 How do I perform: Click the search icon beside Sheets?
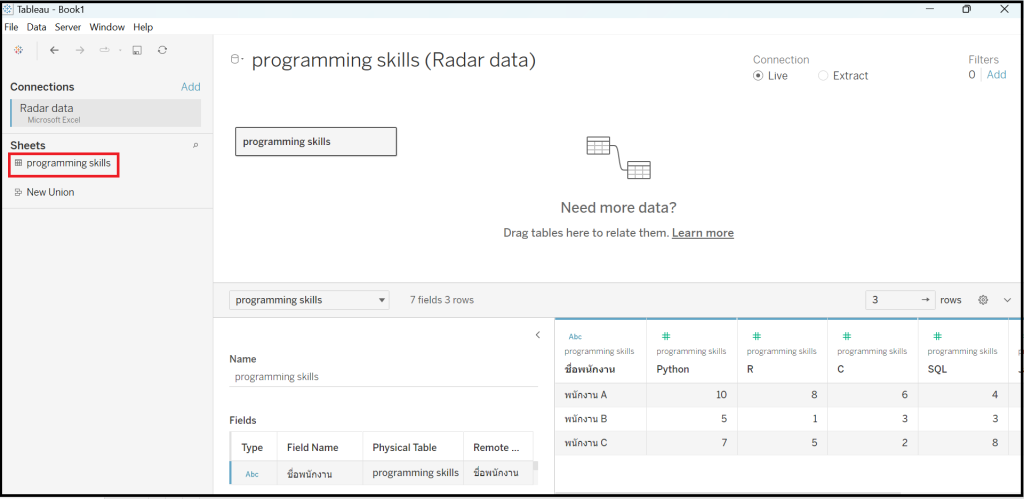pos(195,146)
